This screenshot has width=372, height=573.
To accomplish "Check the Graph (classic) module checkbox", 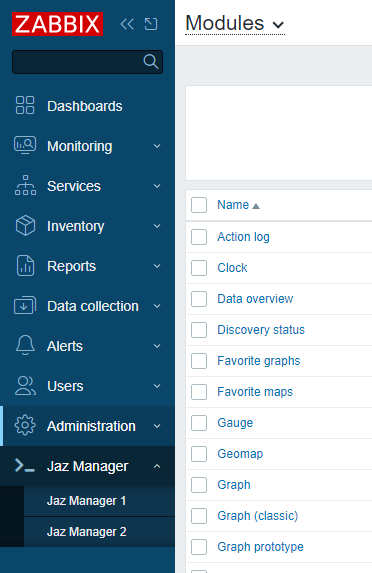I will 199,516.
